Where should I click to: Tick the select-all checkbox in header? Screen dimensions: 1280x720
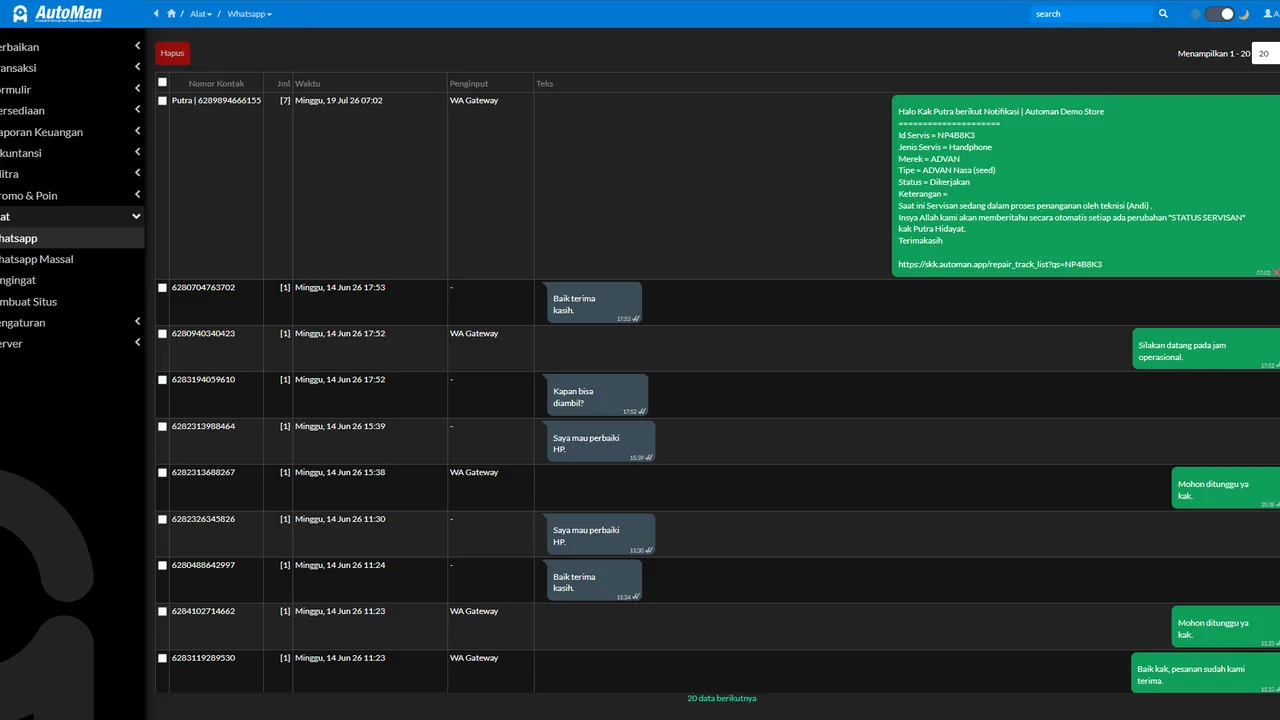pos(163,83)
